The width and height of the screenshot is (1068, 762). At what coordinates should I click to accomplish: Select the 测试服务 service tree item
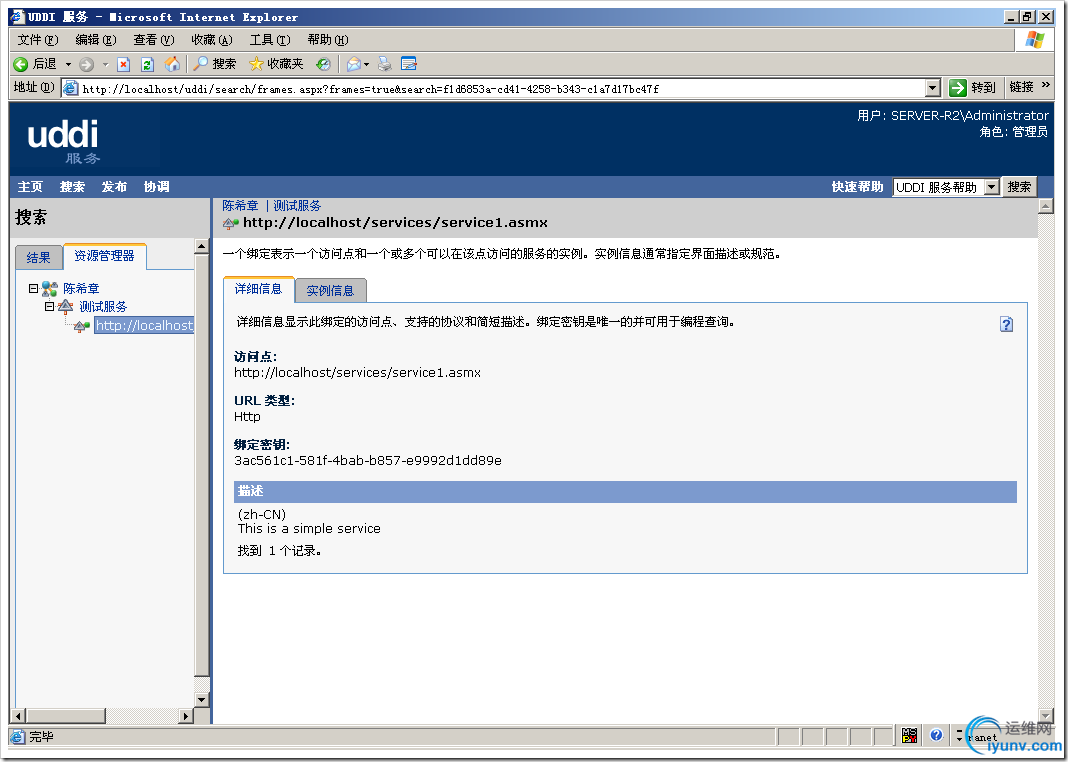click(x=103, y=306)
